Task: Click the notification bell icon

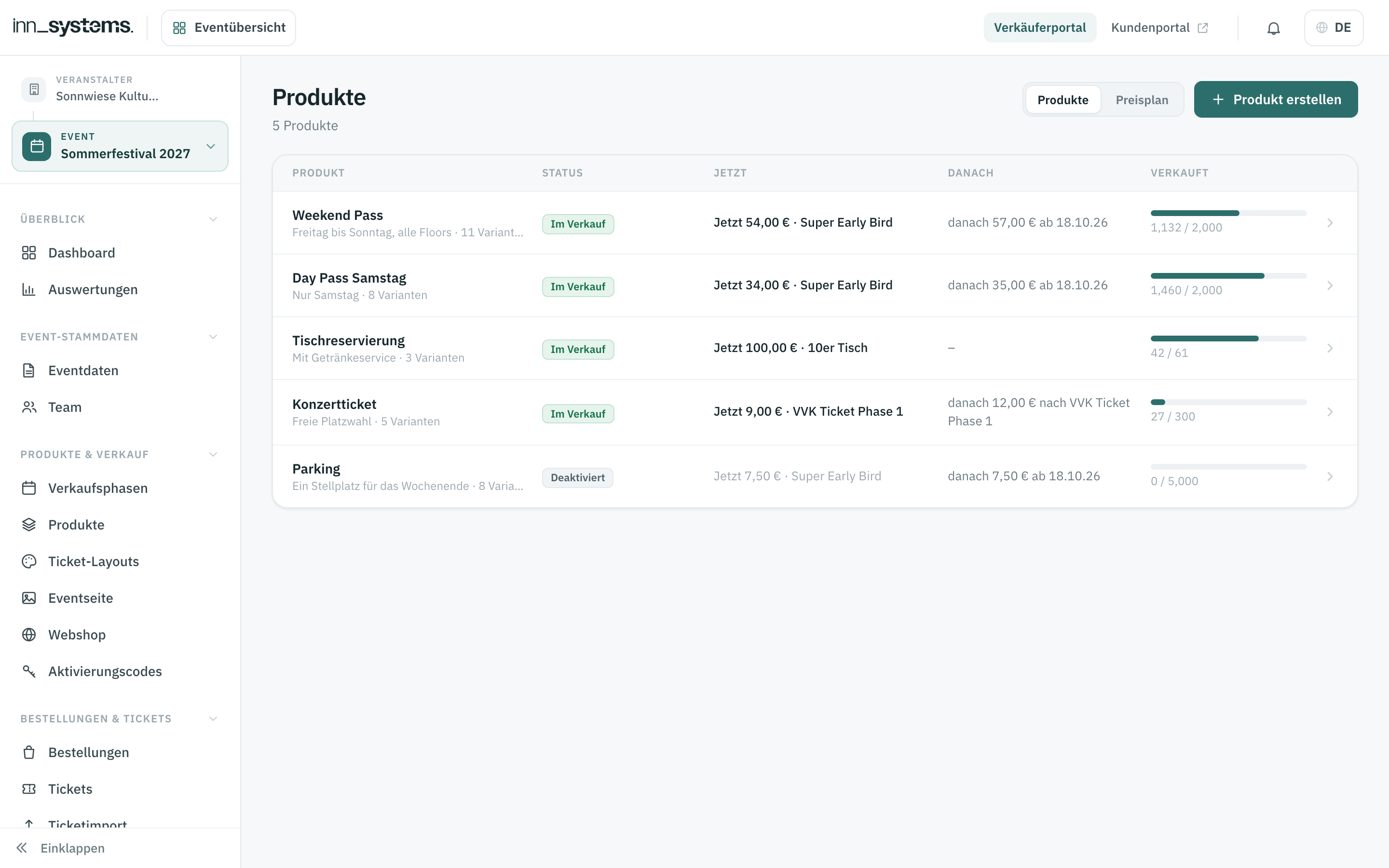Action: pyautogui.click(x=1273, y=28)
